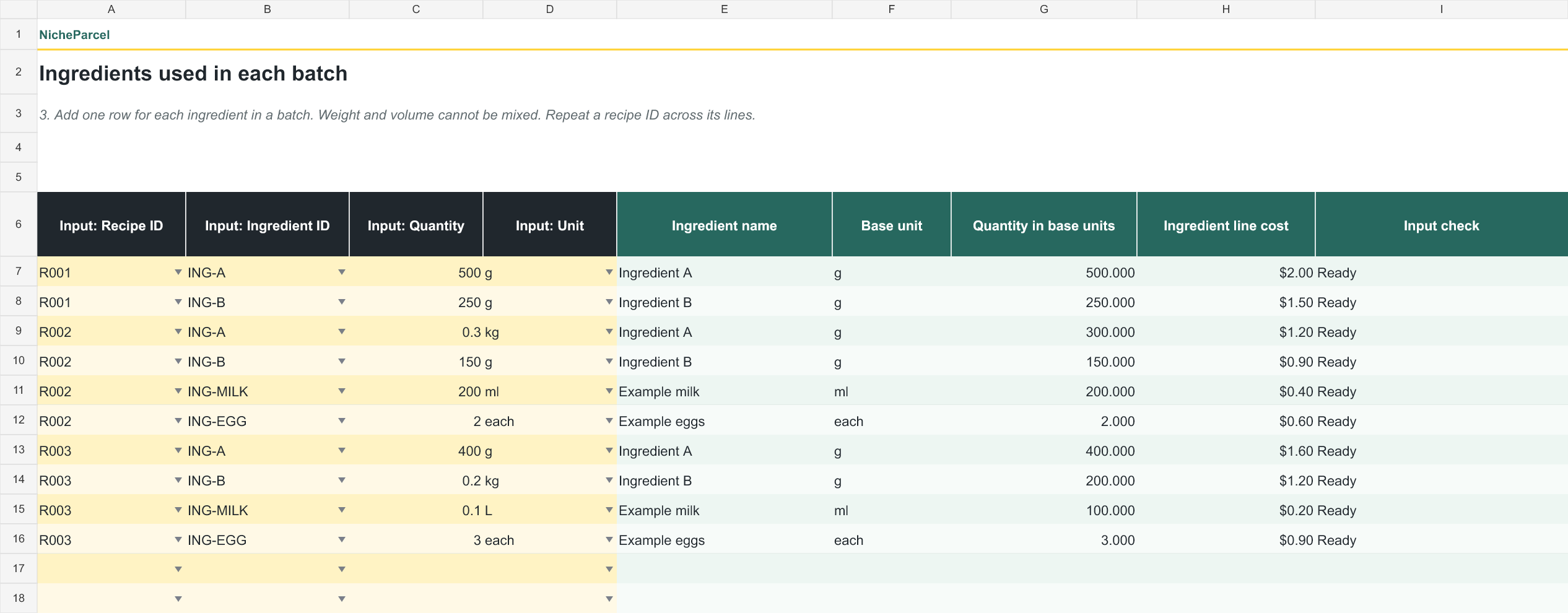Click the Ingredient line cost header
This screenshot has width=1568, height=613.
[x=1226, y=225]
